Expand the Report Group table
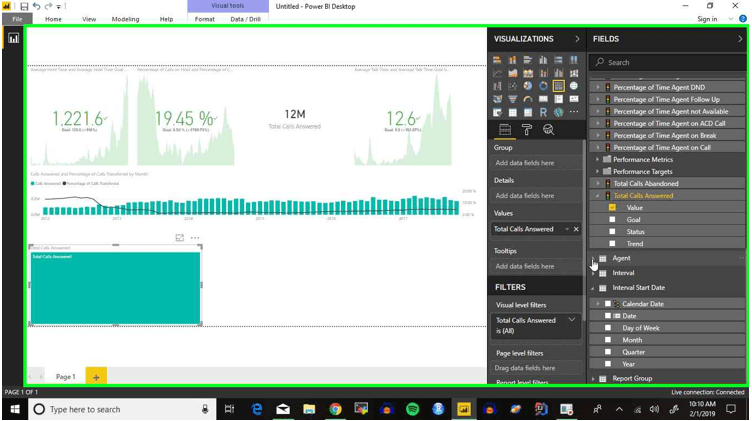This screenshot has height=421, width=752. (593, 378)
